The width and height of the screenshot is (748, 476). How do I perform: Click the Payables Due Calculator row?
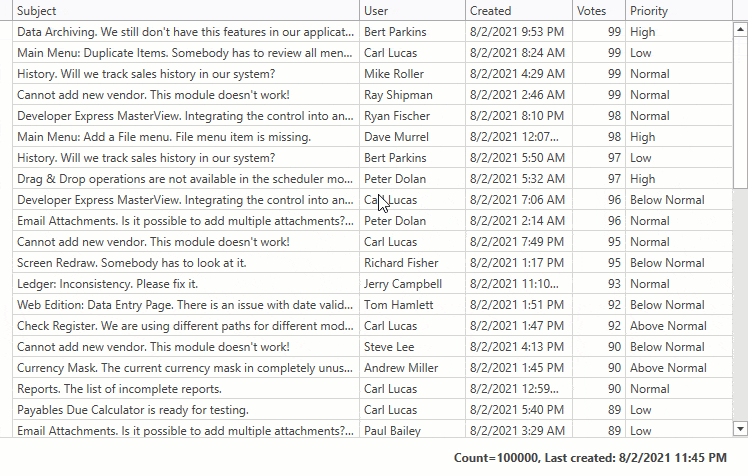pos(185,410)
